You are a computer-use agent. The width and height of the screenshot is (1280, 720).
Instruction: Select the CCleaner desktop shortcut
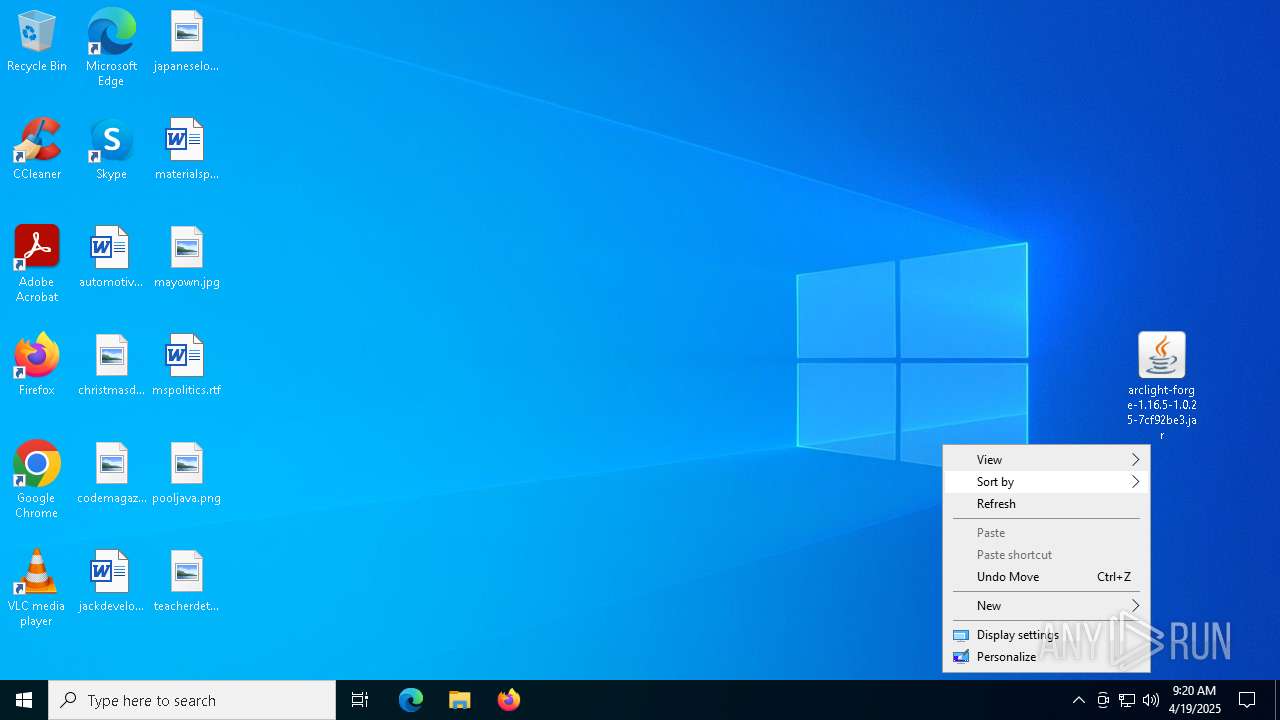tap(37, 150)
